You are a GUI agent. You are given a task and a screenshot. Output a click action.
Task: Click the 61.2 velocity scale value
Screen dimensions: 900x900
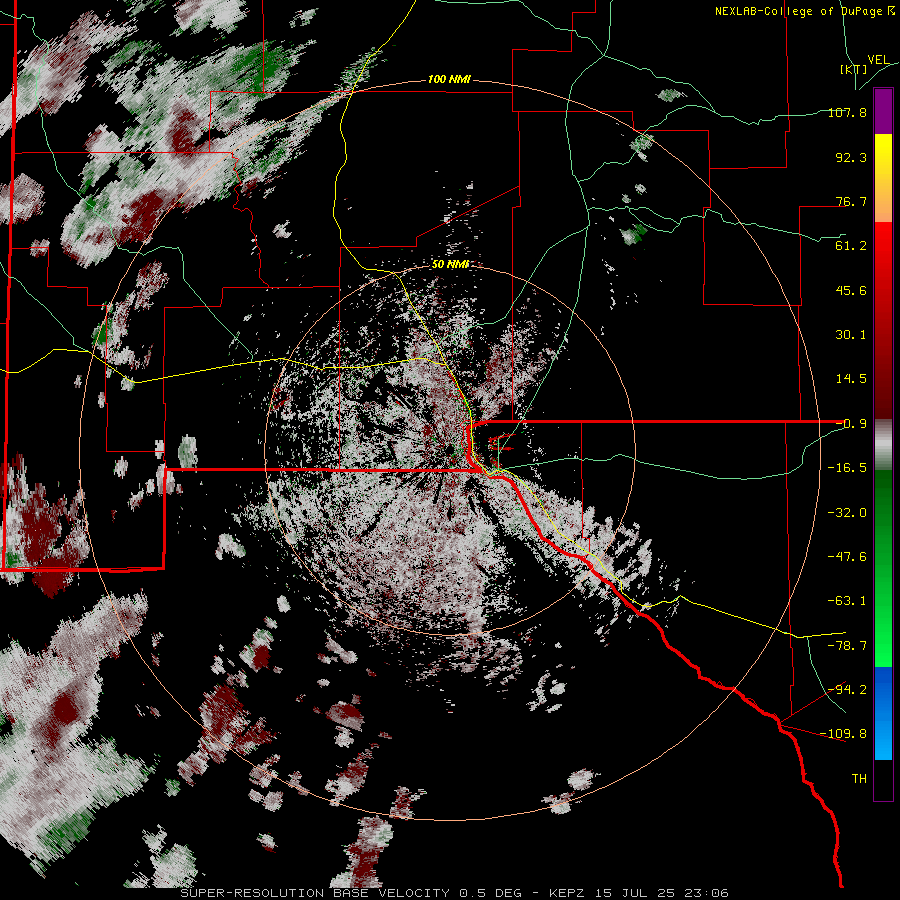851,246
